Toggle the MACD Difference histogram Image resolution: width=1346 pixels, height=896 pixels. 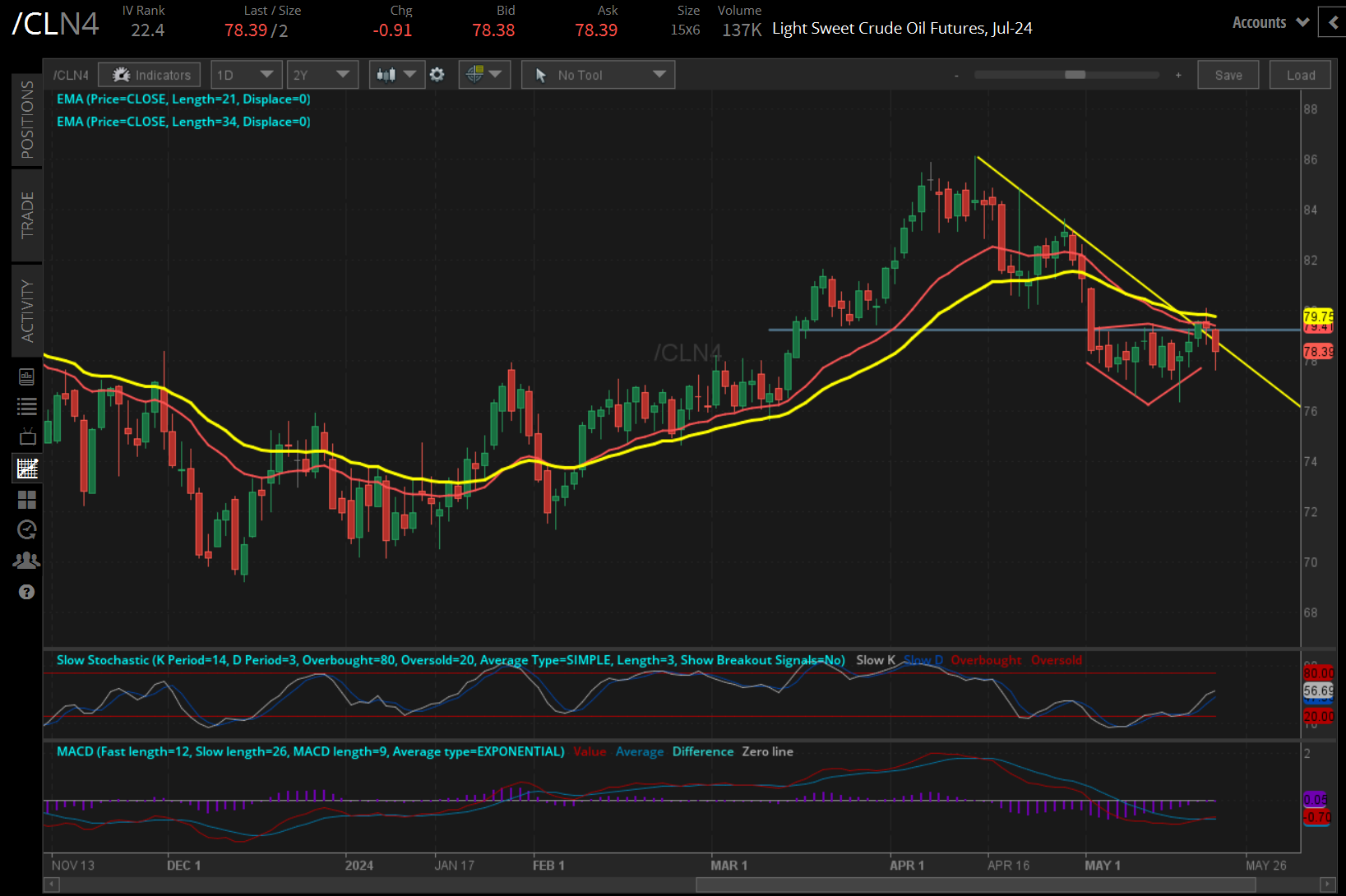pos(702,751)
